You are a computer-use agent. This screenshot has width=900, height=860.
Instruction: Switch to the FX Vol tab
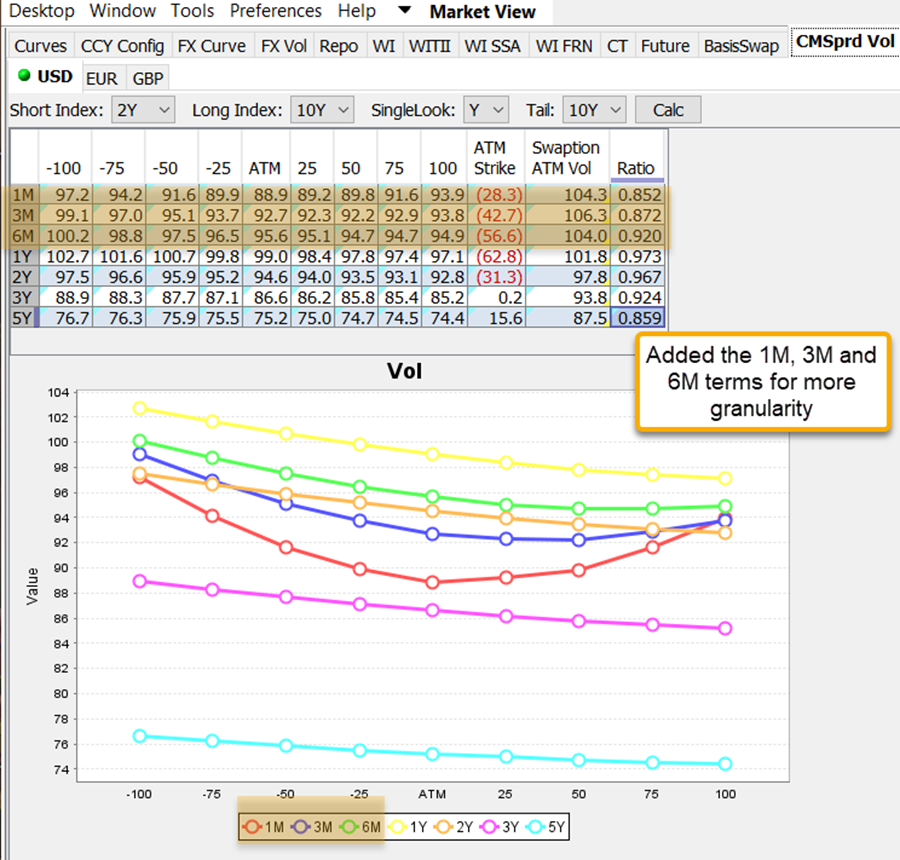tap(284, 46)
